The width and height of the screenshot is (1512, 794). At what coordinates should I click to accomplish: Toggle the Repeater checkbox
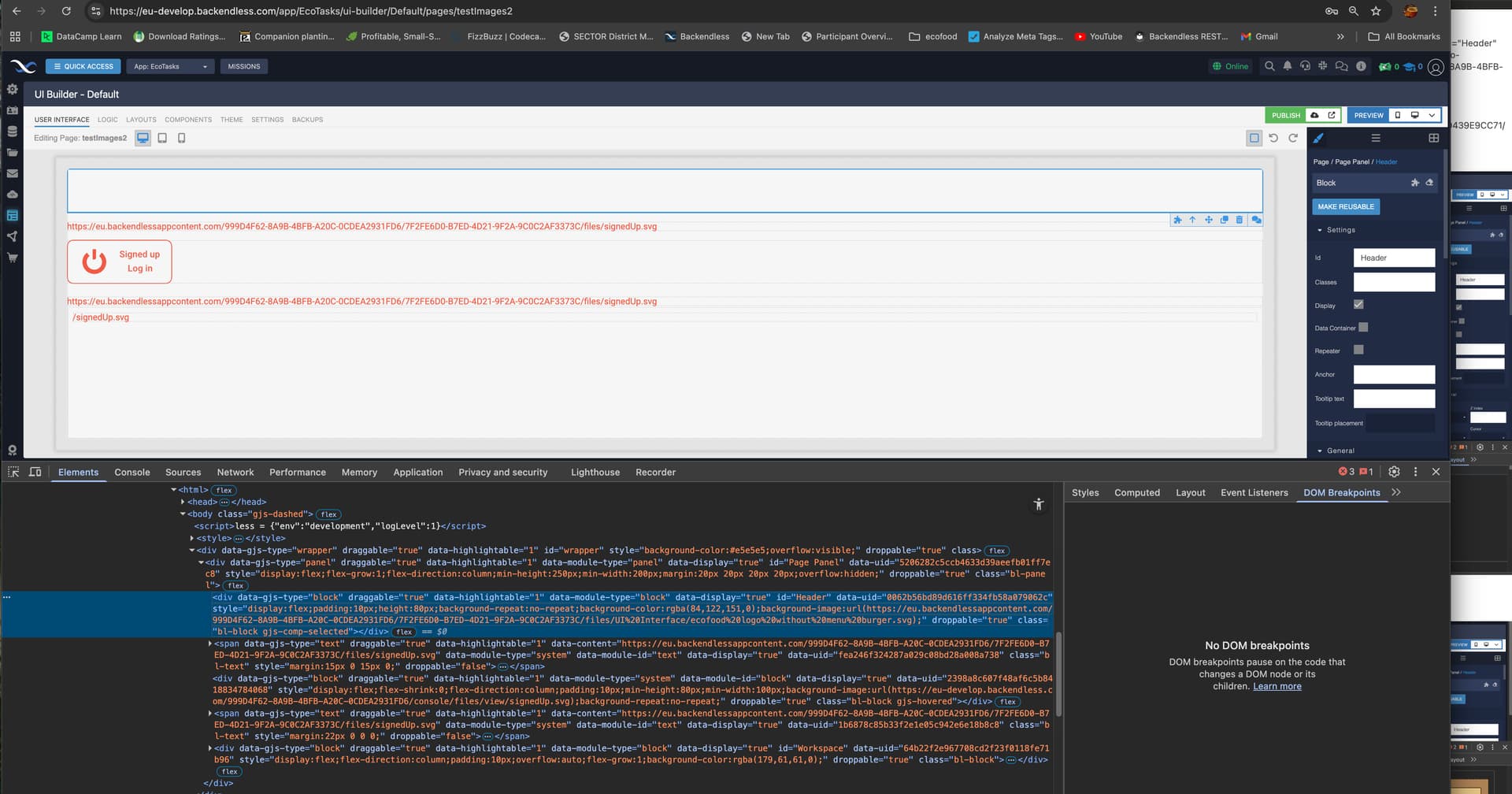pos(1358,351)
